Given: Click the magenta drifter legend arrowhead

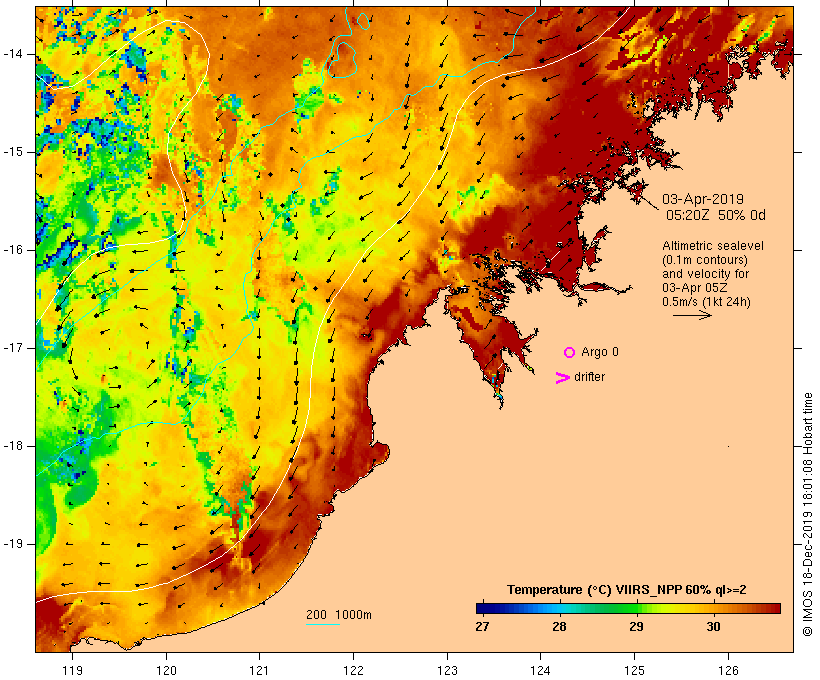Looking at the screenshot, I should (563, 378).
